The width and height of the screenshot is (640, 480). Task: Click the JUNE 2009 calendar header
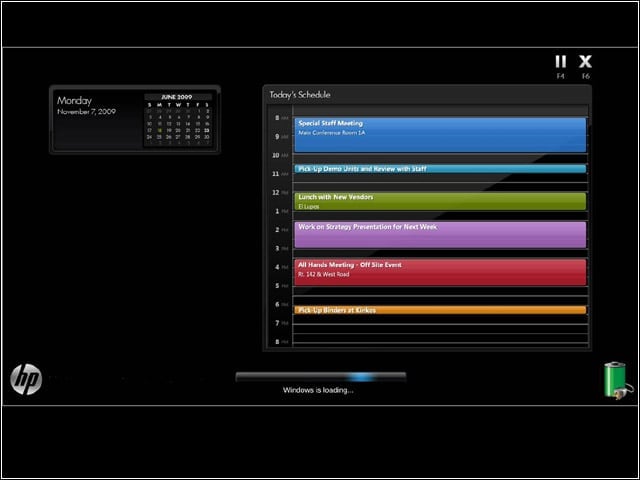(177, 97)
